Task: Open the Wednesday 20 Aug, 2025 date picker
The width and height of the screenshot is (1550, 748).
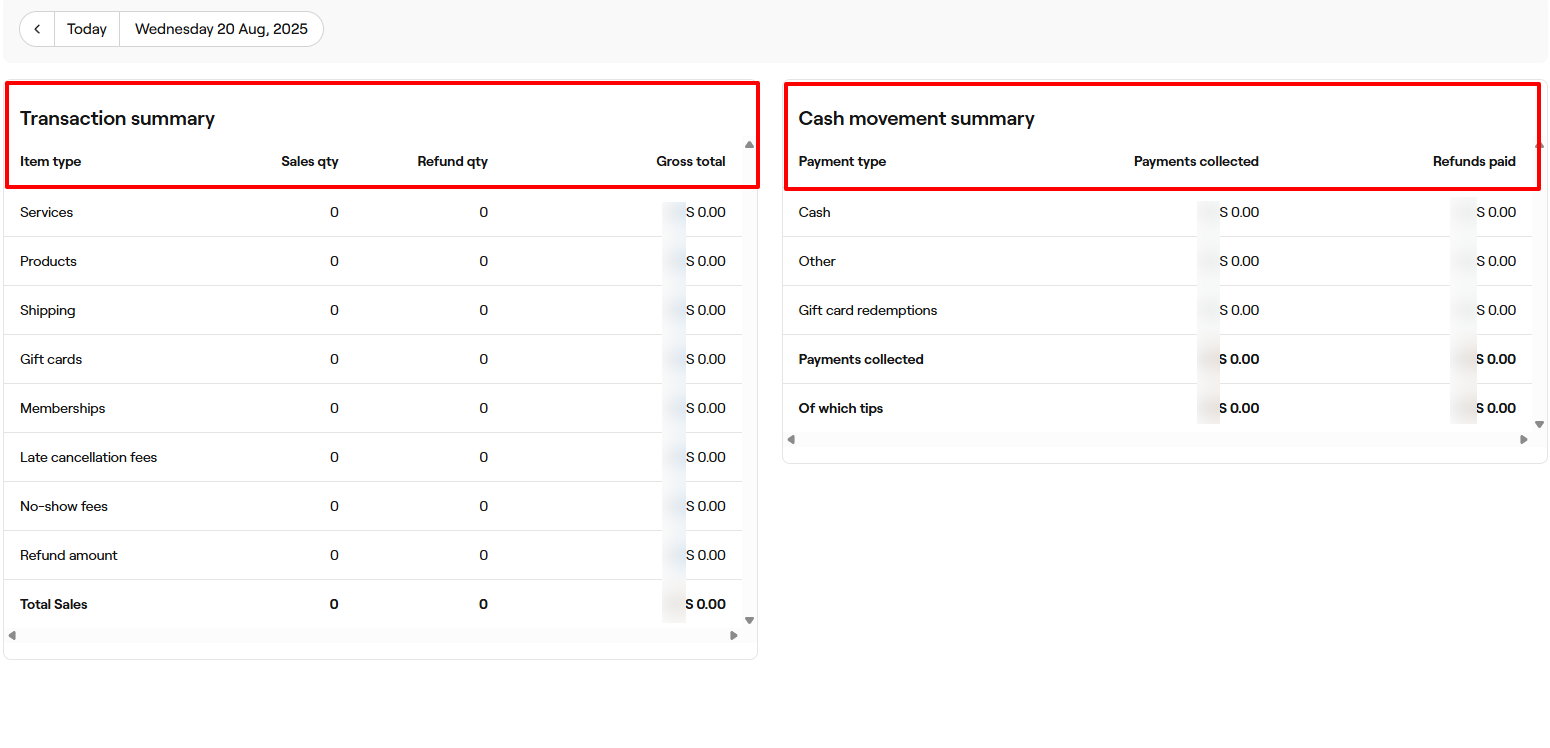Action: point(221,29)
